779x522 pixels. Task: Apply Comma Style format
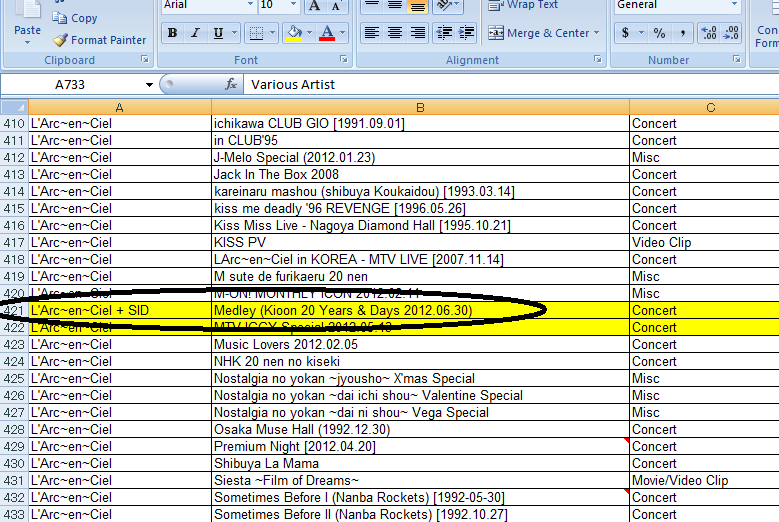pos(683,33)
